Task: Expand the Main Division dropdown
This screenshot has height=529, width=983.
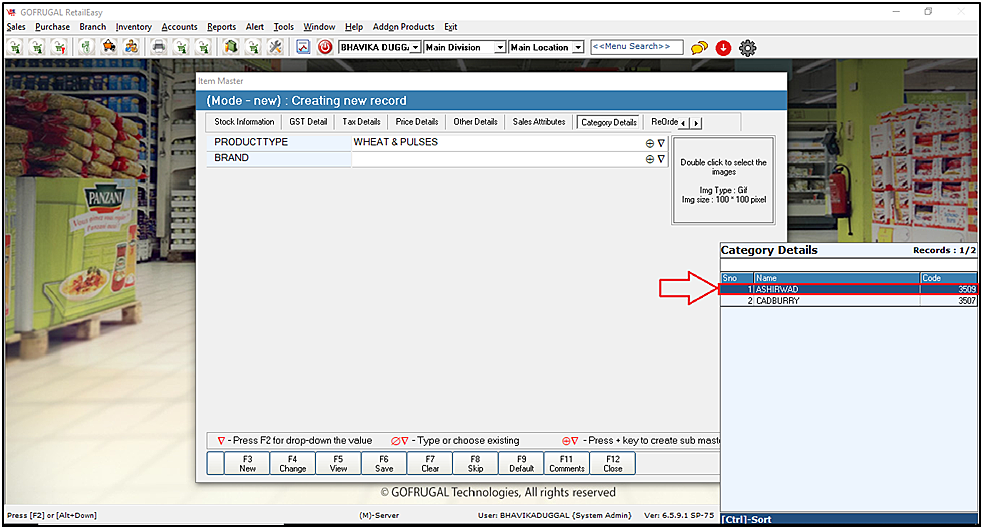Action: click(x=500, y=48)
